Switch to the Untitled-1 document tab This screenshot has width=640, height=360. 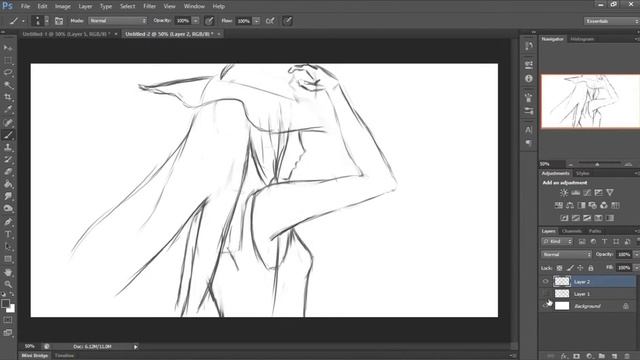click(67, 34)
